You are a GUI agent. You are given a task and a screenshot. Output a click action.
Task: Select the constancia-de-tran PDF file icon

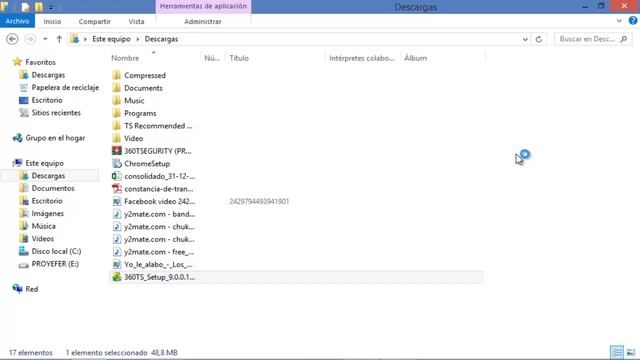pyautogui.click(x=117, y=189)
